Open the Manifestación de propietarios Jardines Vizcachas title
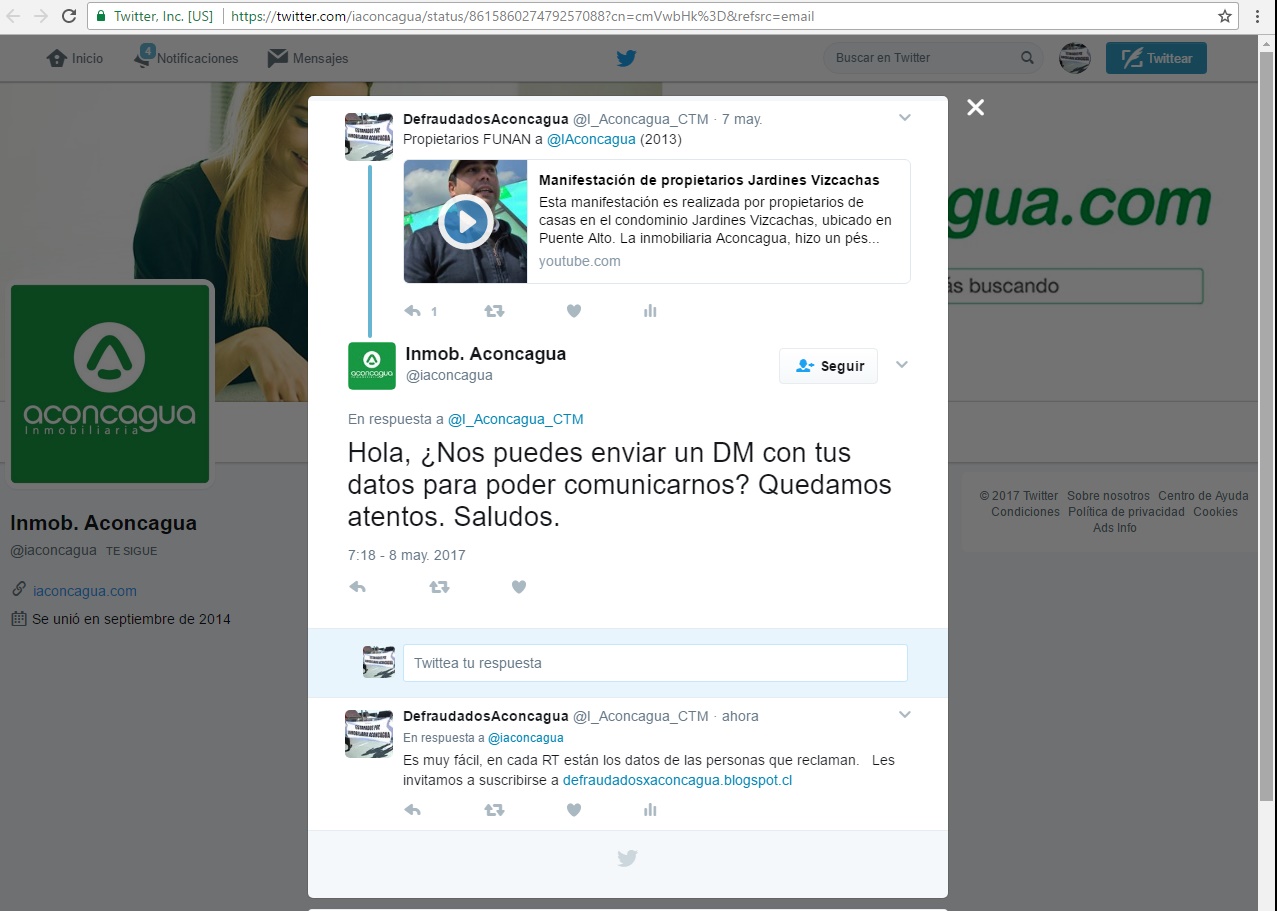 [x=709, y=180]
